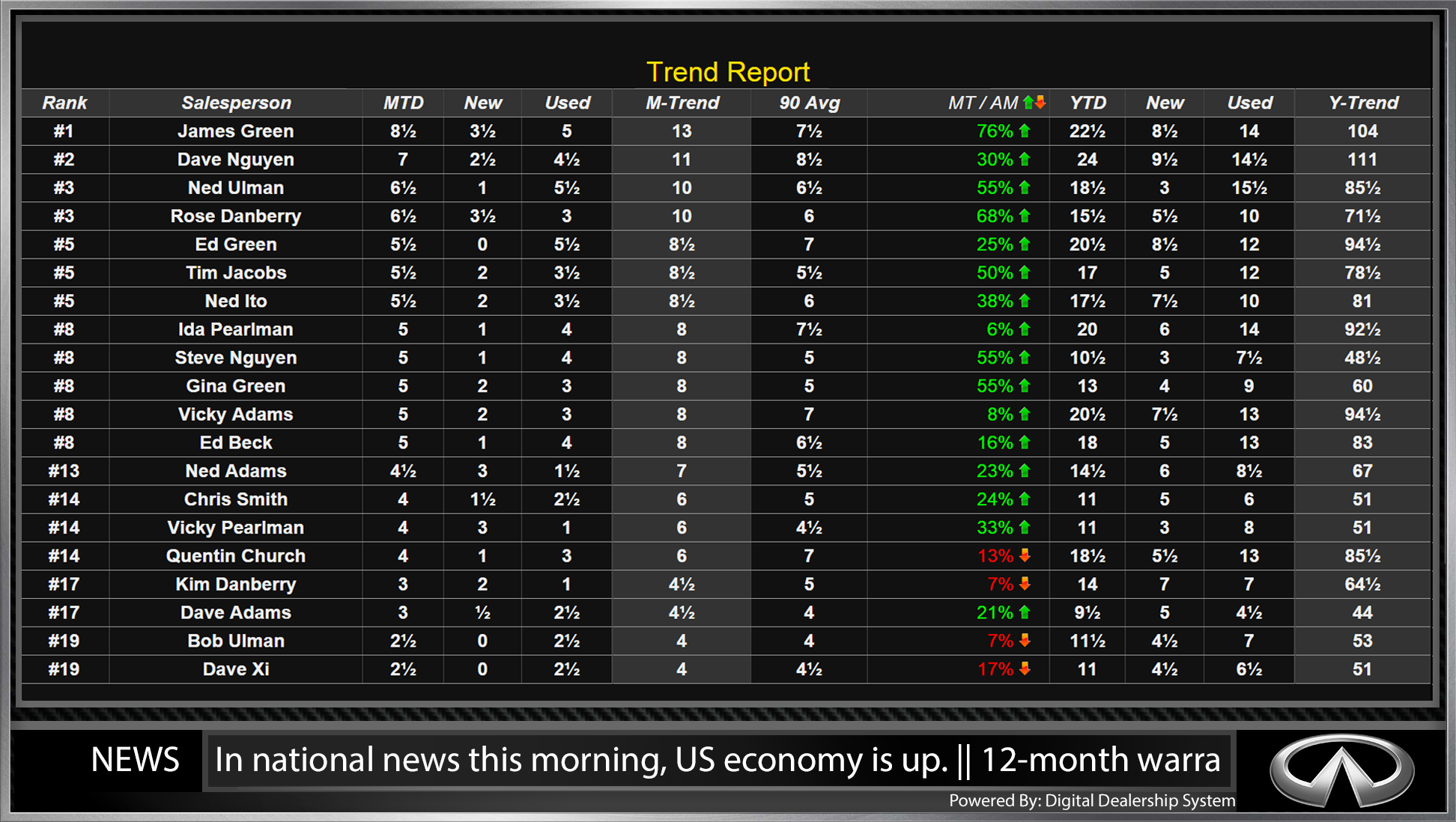Screen dimensions: 1456x822
Task: Open the Salesperson column header dropdown
Action: (235, 103)
